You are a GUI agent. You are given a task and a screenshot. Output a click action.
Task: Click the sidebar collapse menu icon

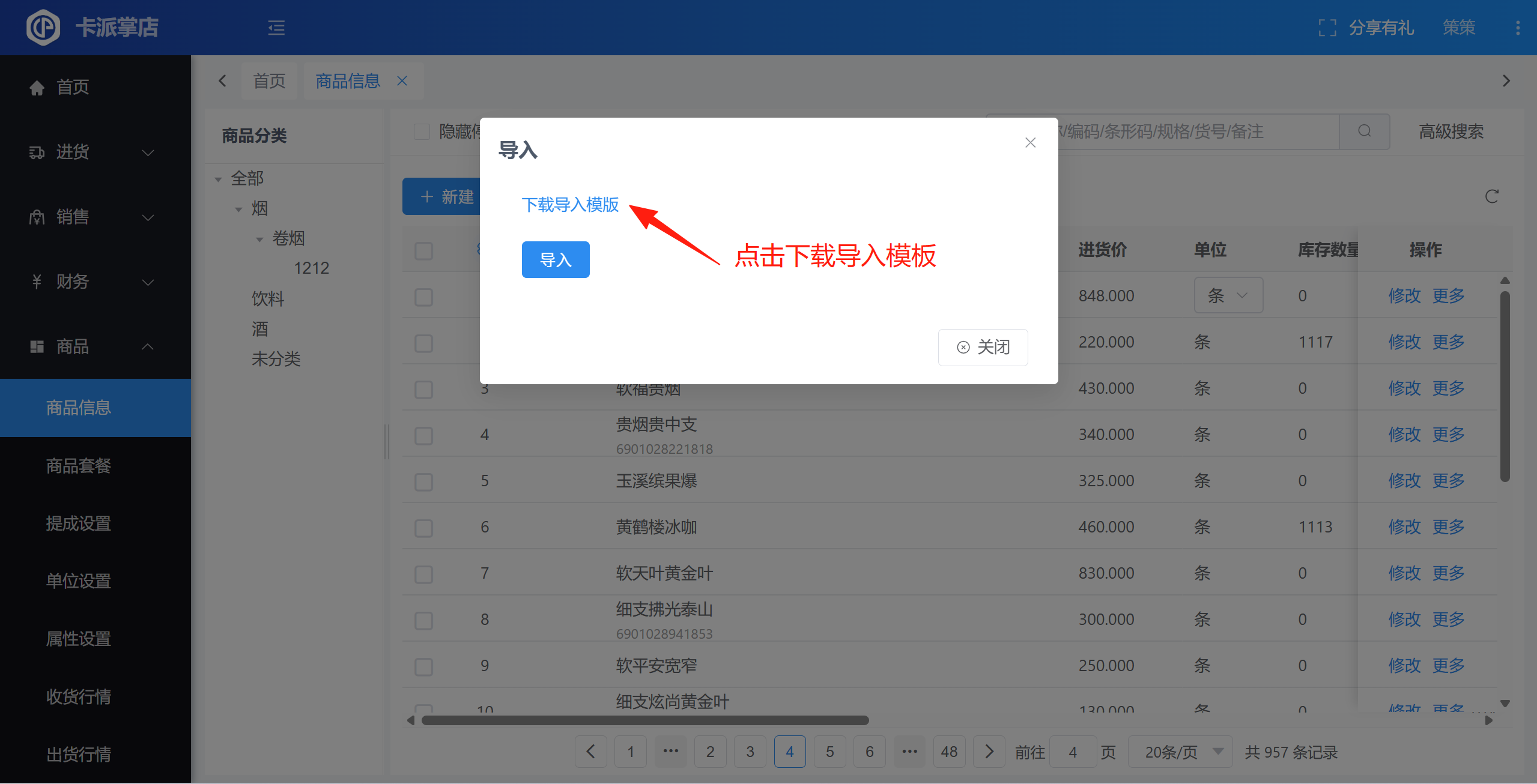point(276,28)
